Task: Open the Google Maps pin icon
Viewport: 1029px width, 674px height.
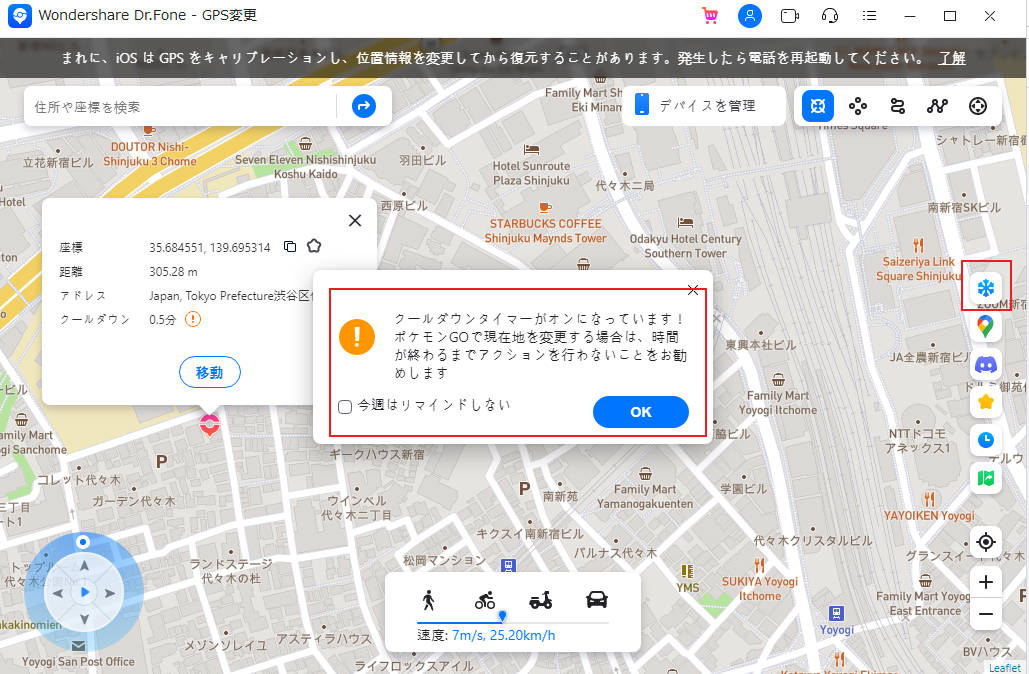Action: 986,326
